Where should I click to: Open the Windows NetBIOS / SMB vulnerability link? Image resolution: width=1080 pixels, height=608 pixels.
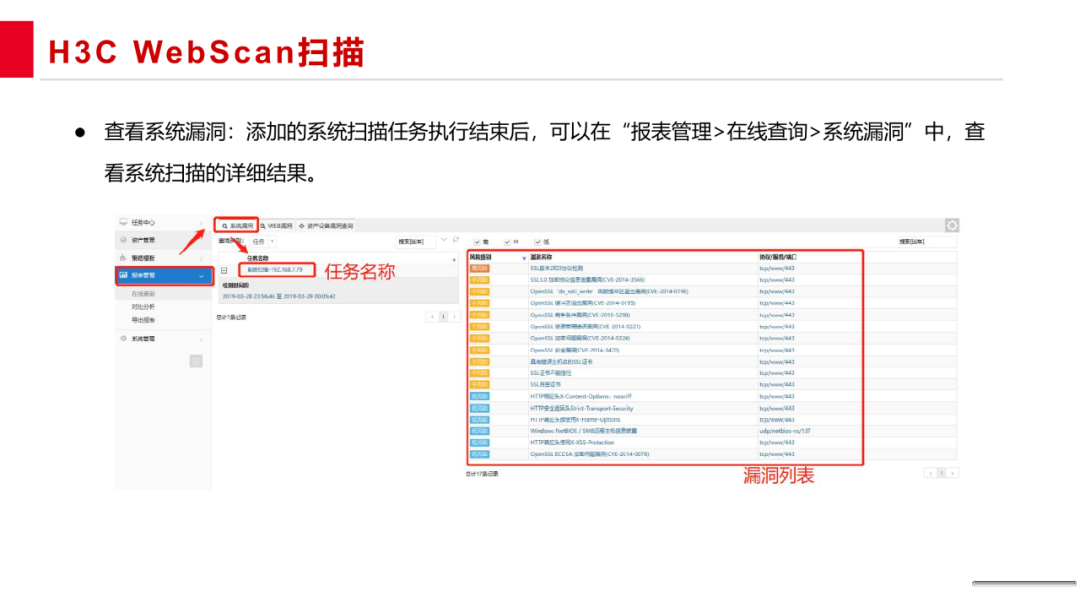(583, 431)
